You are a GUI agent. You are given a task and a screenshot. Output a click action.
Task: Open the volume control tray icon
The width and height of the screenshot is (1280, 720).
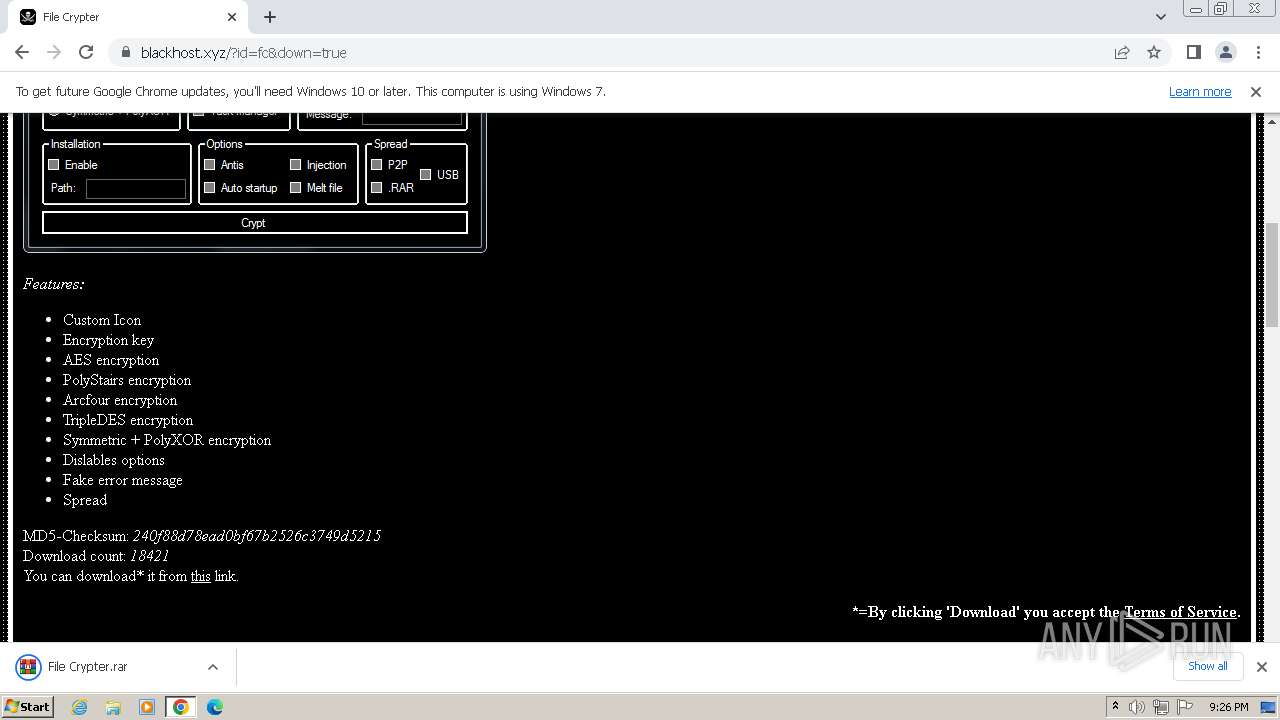point(1137,707)
